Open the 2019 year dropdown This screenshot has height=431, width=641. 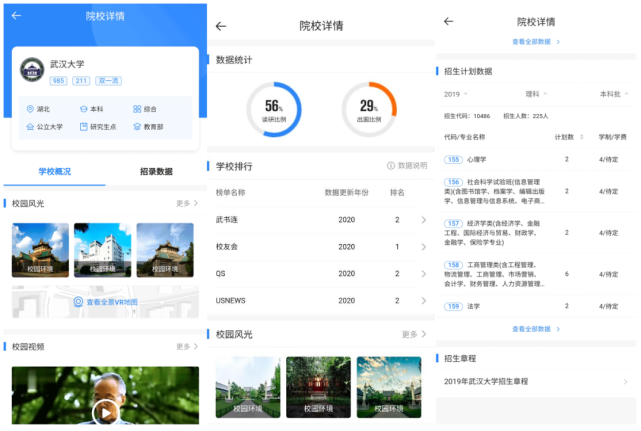pos(455,94)
